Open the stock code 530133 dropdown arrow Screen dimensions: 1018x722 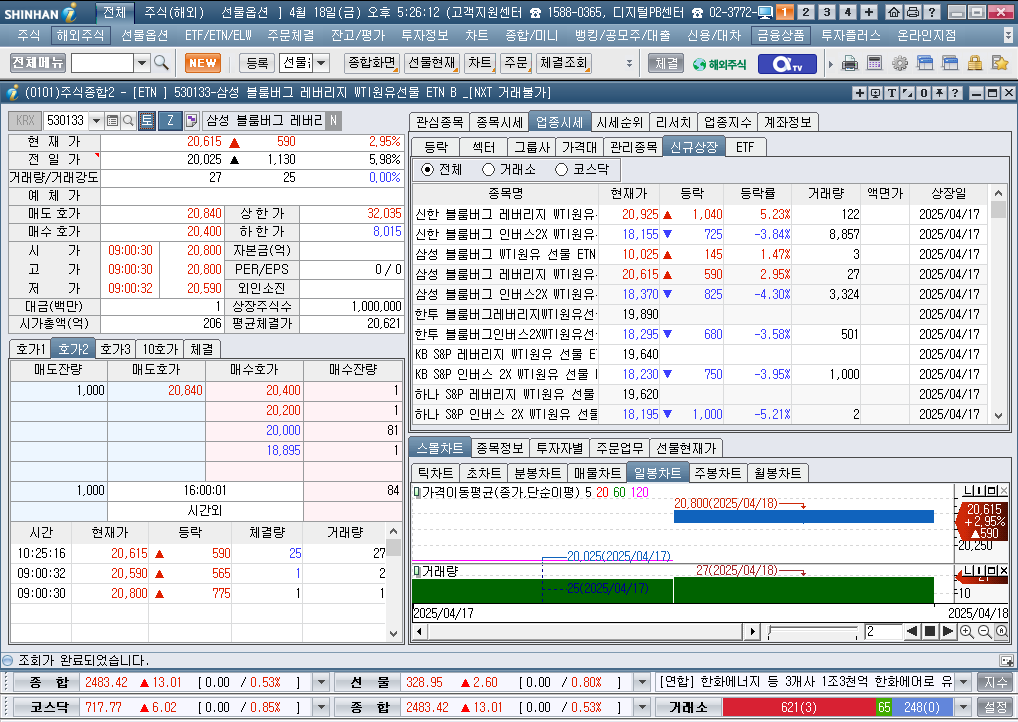(x=96, y=121)
